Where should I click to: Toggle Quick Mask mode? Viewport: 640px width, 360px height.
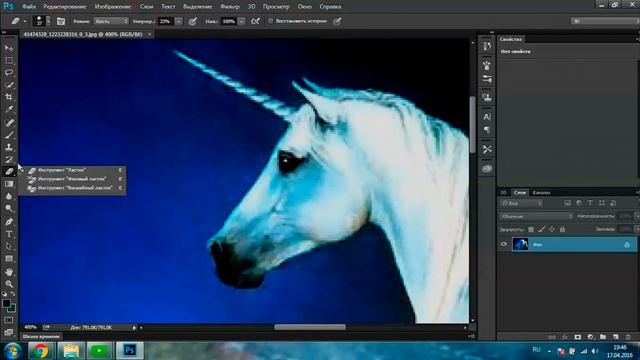point(9,320)
